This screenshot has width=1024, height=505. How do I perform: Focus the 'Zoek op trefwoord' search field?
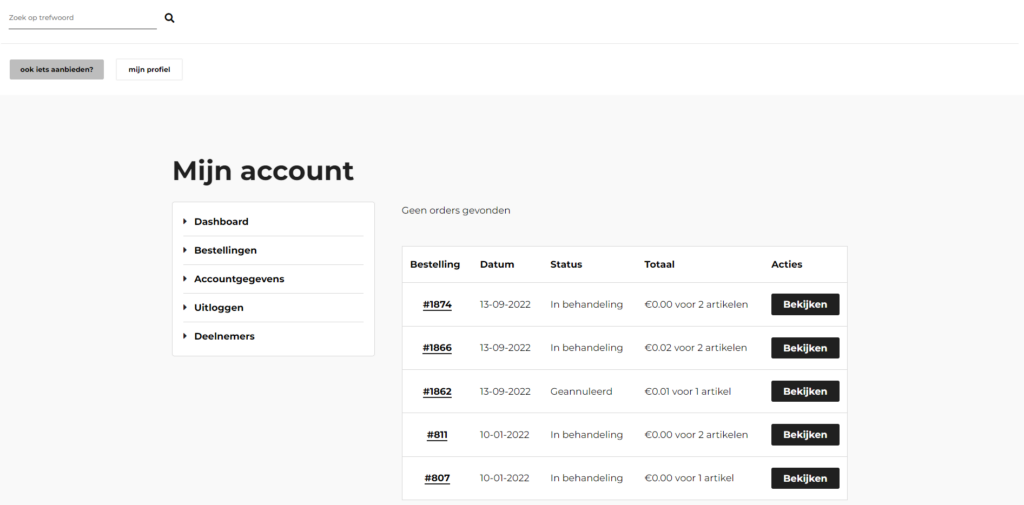(x=82, y=18)
